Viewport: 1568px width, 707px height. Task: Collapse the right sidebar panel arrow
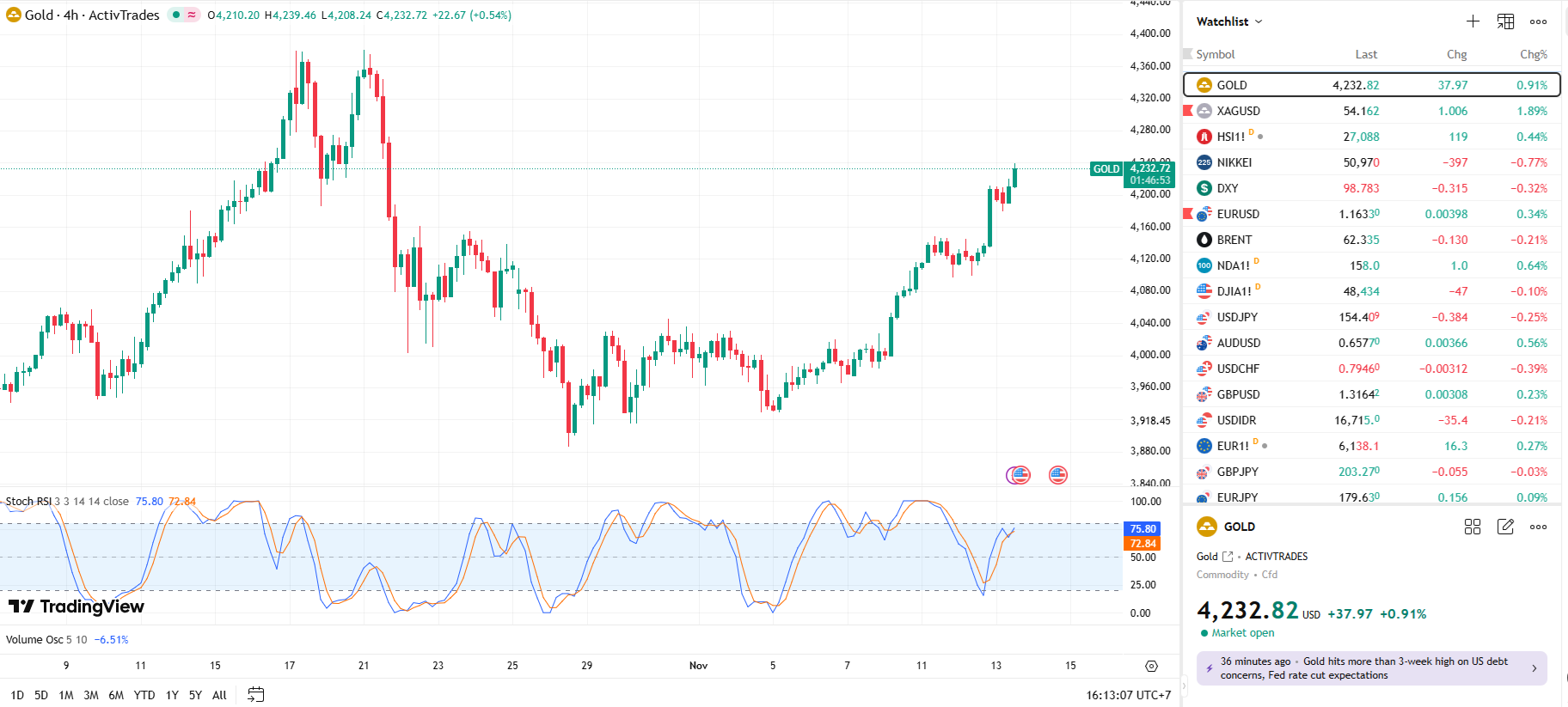click(x=1184, y=685)
